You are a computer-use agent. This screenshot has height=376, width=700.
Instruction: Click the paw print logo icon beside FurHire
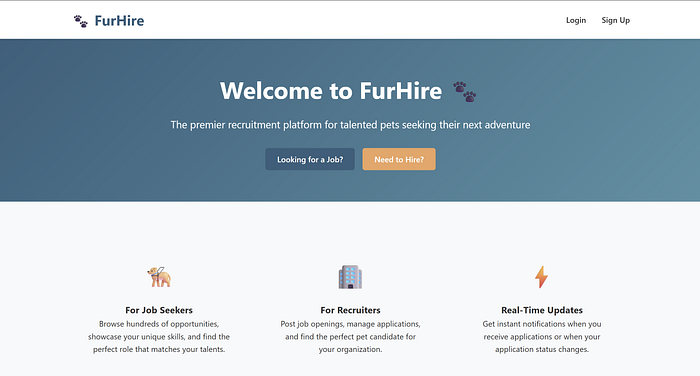[x=81, y=21]
